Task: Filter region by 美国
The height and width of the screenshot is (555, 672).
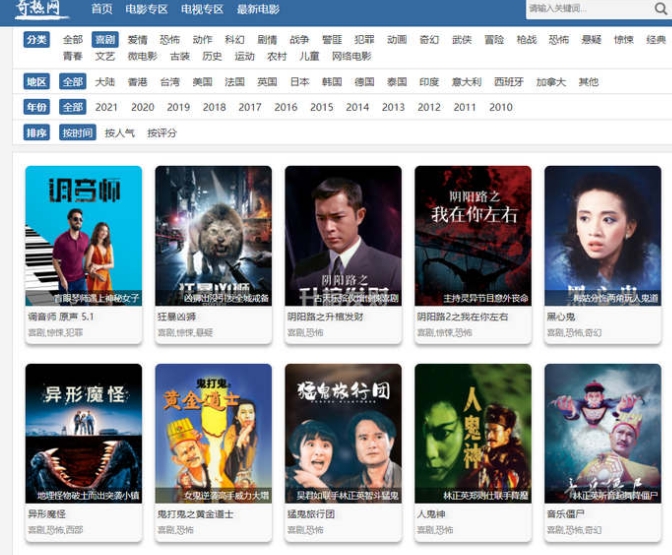Action: (202, 81)
